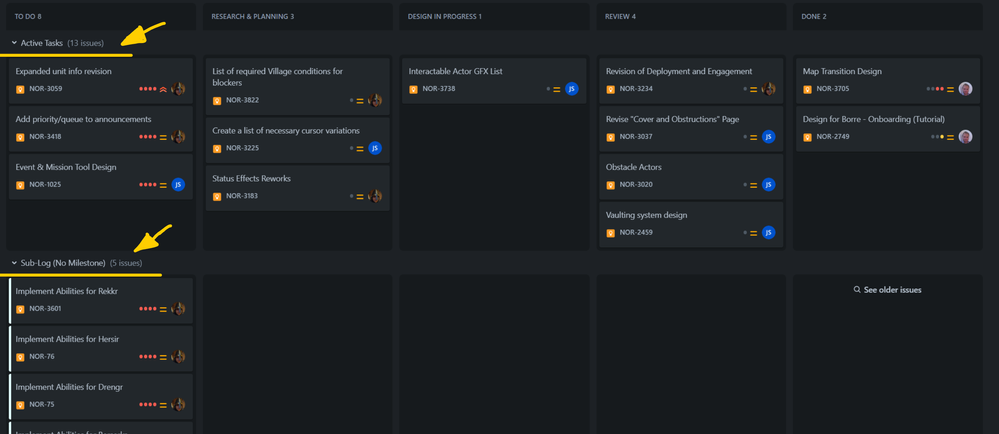Click assignee avatar on NOR-3183 card
Viewport: 999px width, 434px height.
375,196
